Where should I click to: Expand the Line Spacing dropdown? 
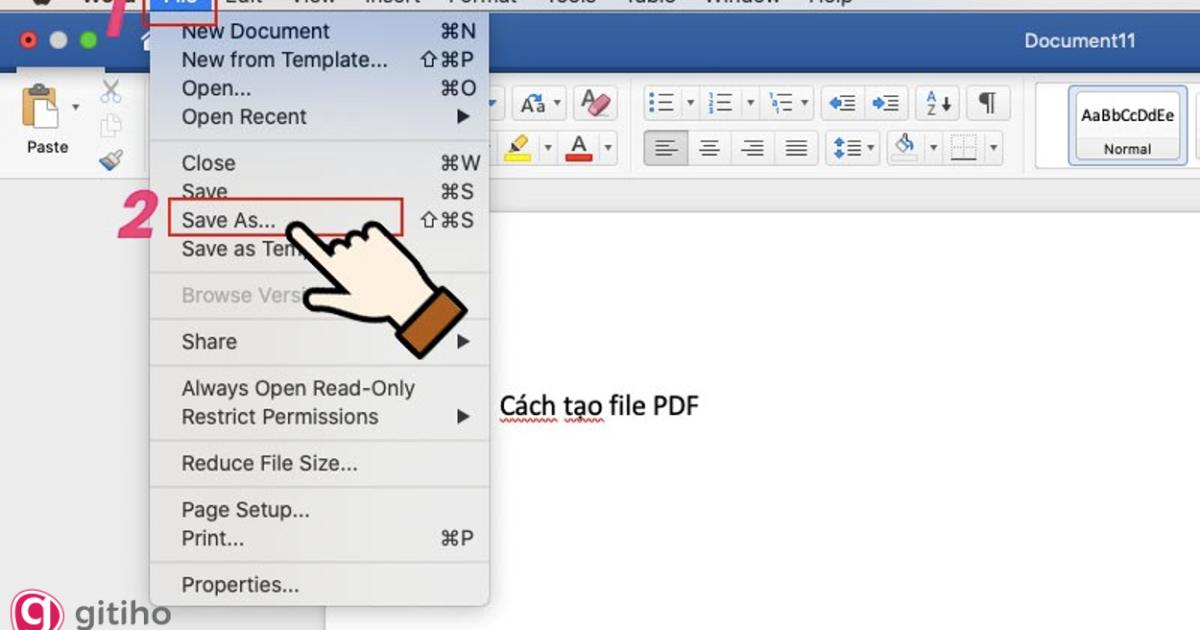[871, 147]
